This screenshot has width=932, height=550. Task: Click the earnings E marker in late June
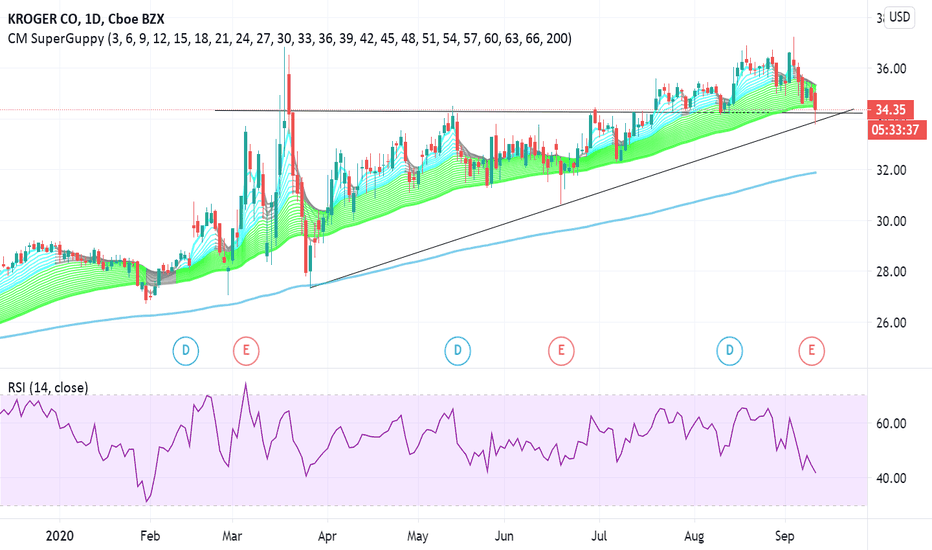[561, 351]
